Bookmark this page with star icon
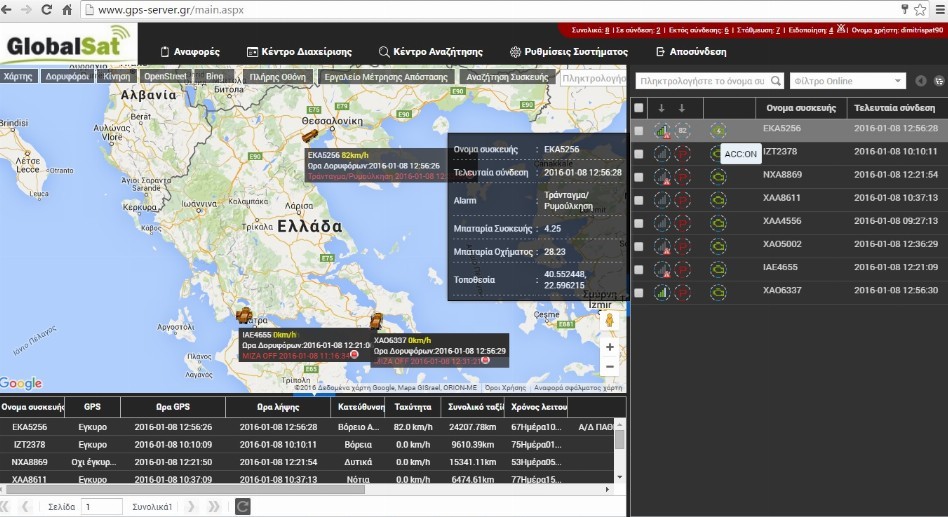The width and height of the screenshot is (948, 517). tap(920, 10)
